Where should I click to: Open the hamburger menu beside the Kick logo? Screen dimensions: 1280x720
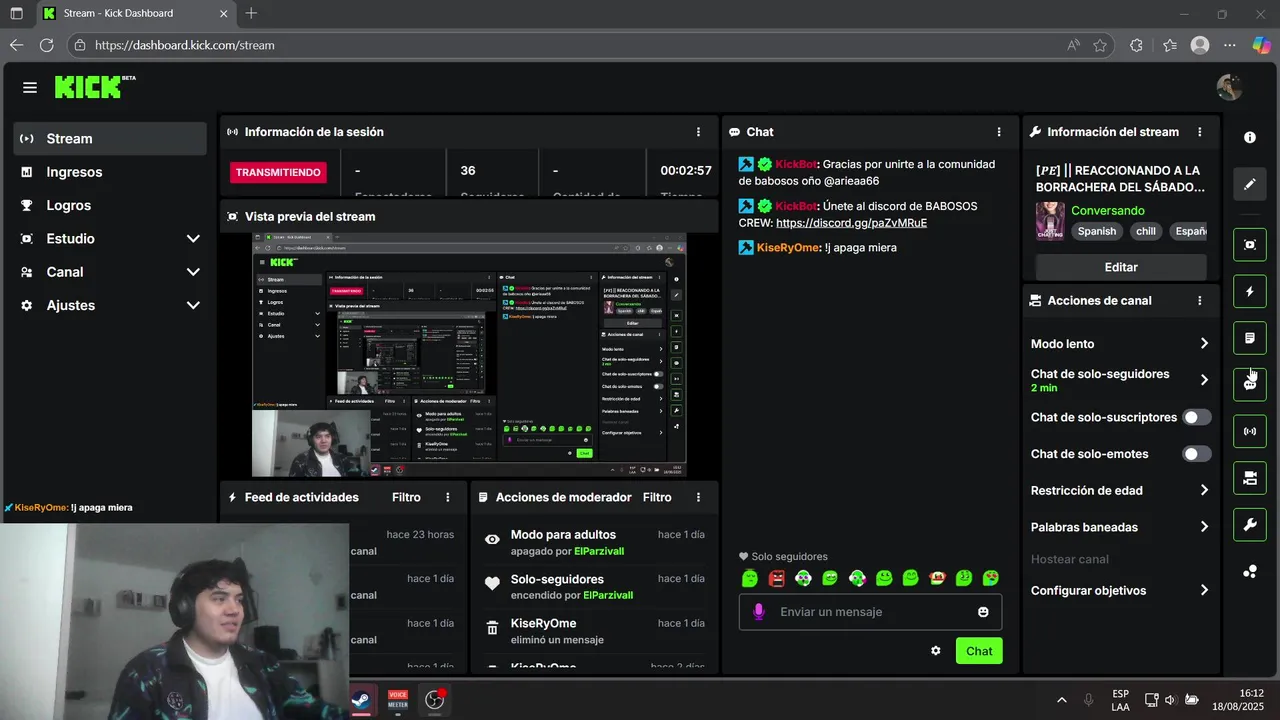30,88
